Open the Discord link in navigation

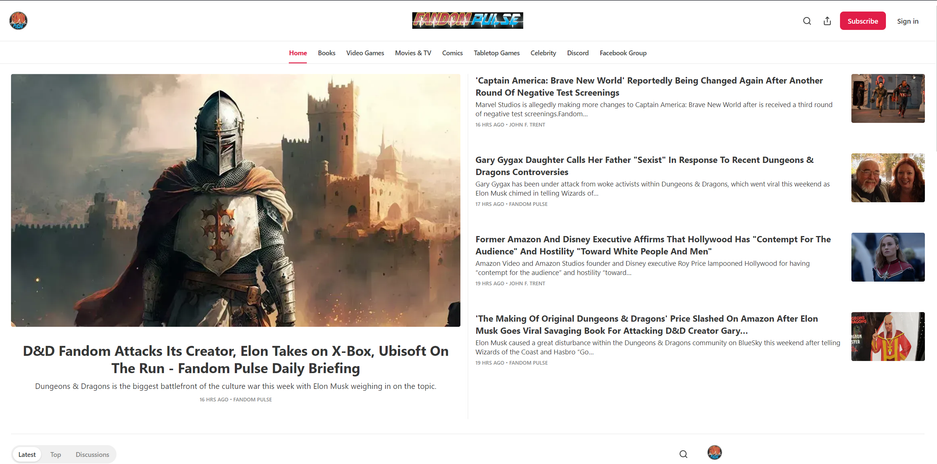[x=578, y=53]
